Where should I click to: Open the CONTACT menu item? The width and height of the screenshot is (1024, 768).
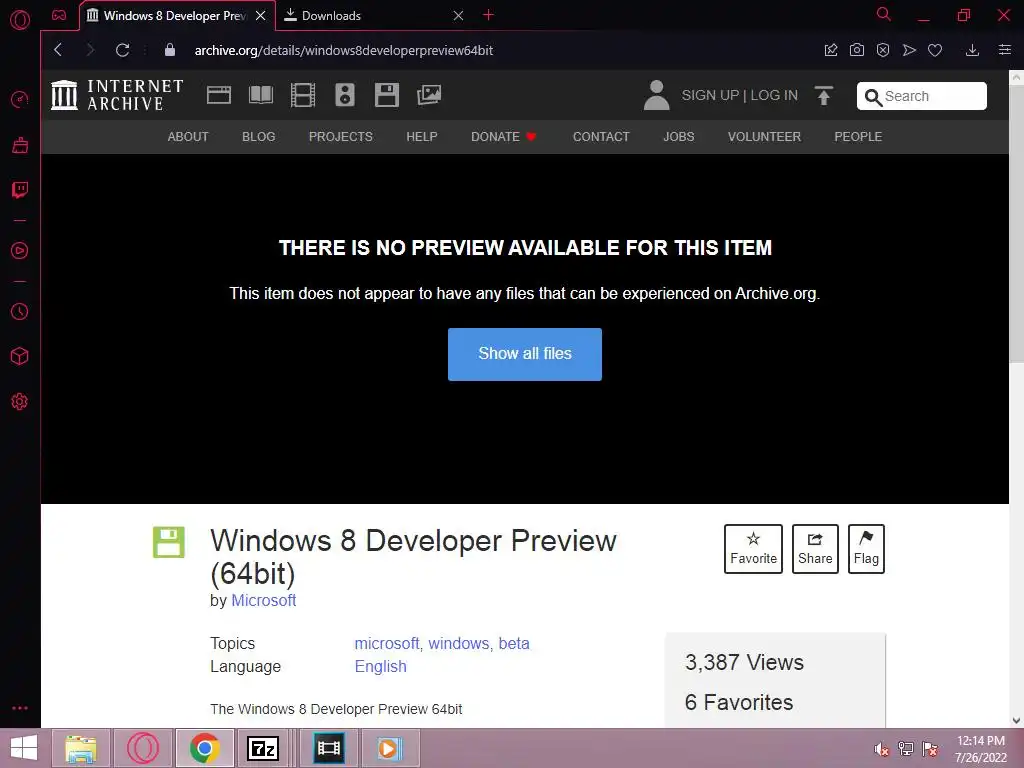601,136
